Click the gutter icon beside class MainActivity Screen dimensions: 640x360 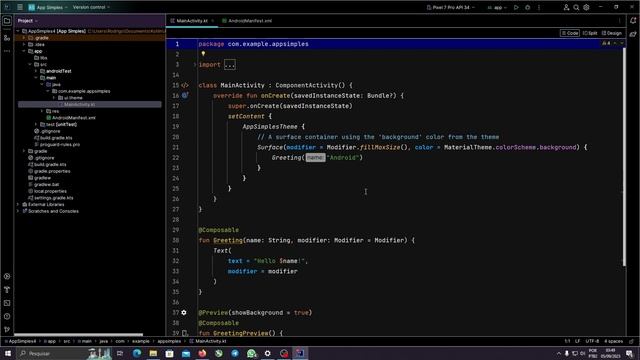click(x=185, y=85)
